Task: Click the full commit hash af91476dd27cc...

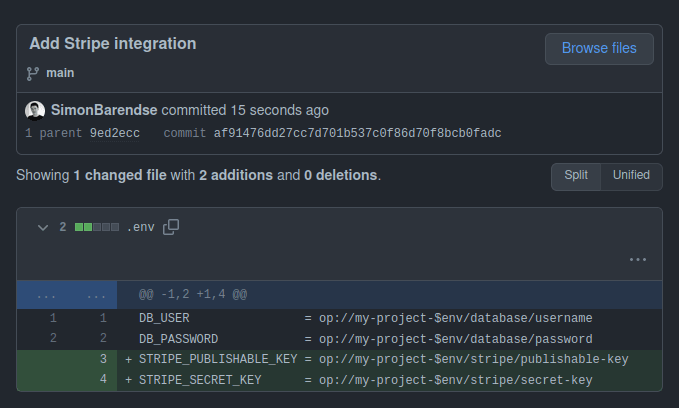Action: (357, 133)
